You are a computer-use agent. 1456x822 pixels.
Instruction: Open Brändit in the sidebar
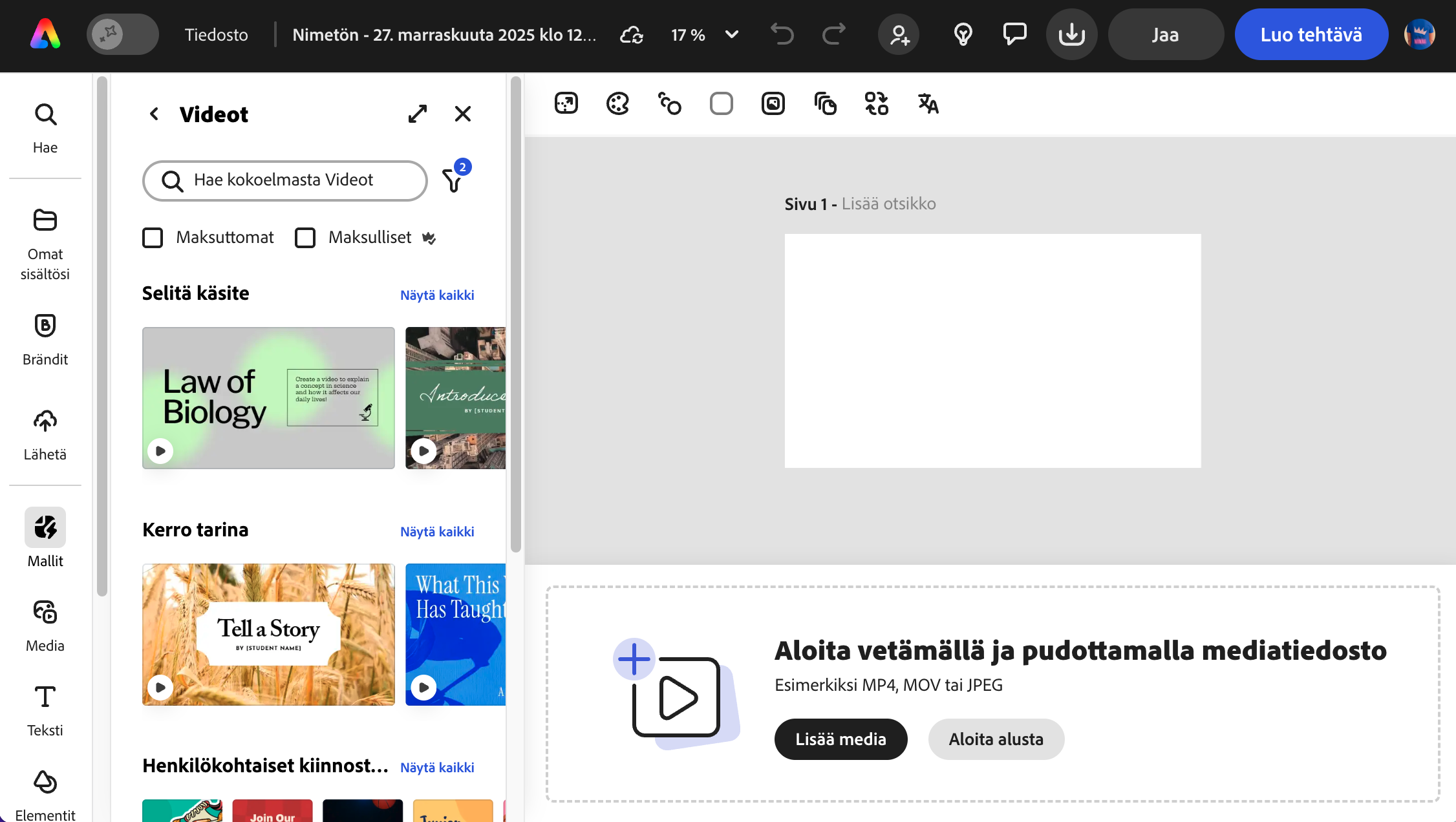tap(45, 339)
